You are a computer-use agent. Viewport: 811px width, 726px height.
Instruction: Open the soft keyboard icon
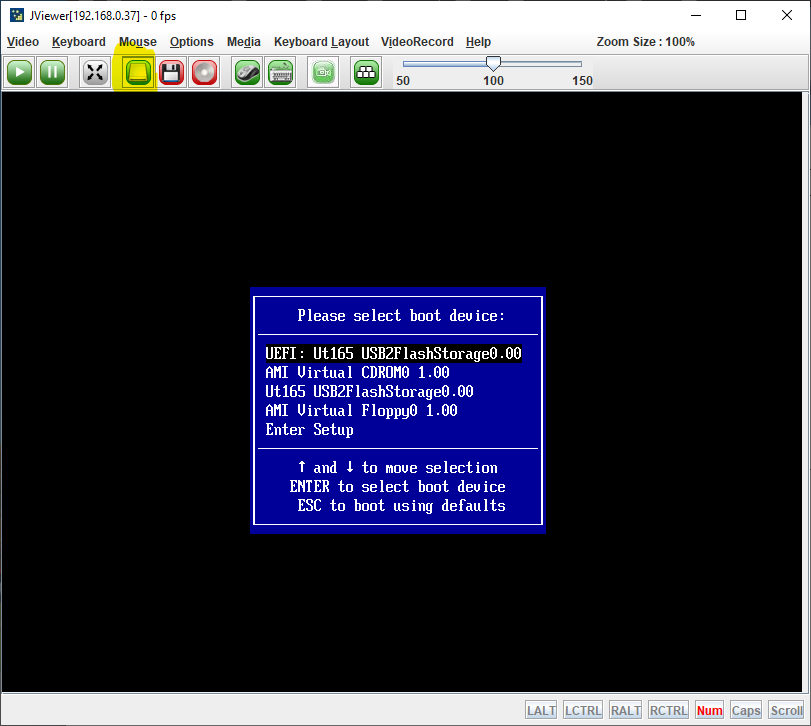[x=280, y=72]
